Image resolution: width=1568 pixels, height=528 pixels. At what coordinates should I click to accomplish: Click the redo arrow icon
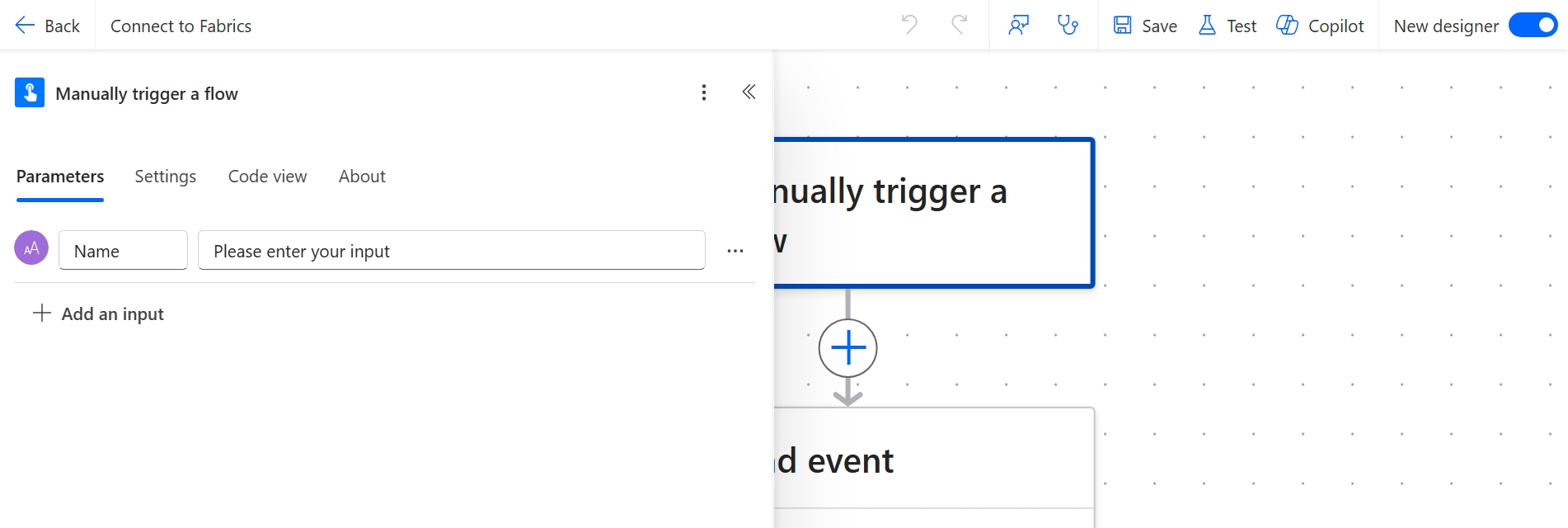coord(959,25)
